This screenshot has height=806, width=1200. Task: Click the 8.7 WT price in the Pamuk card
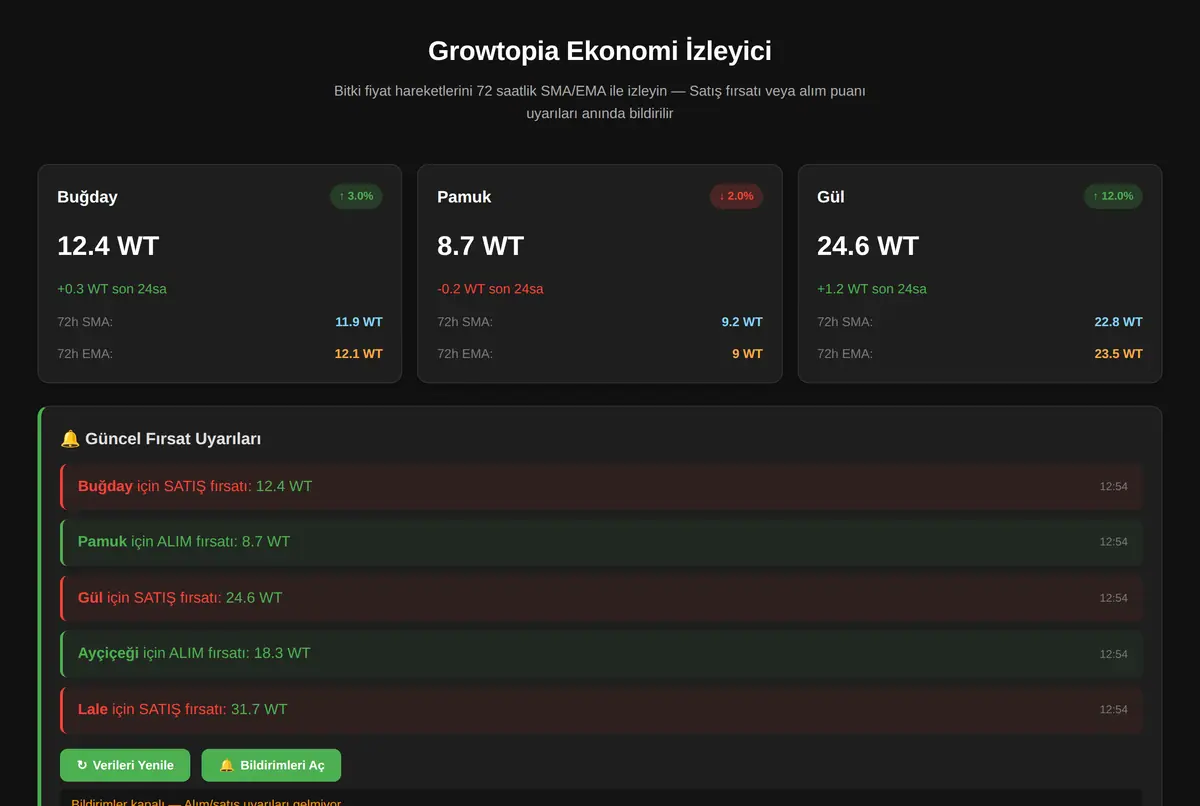click(480, 246)
